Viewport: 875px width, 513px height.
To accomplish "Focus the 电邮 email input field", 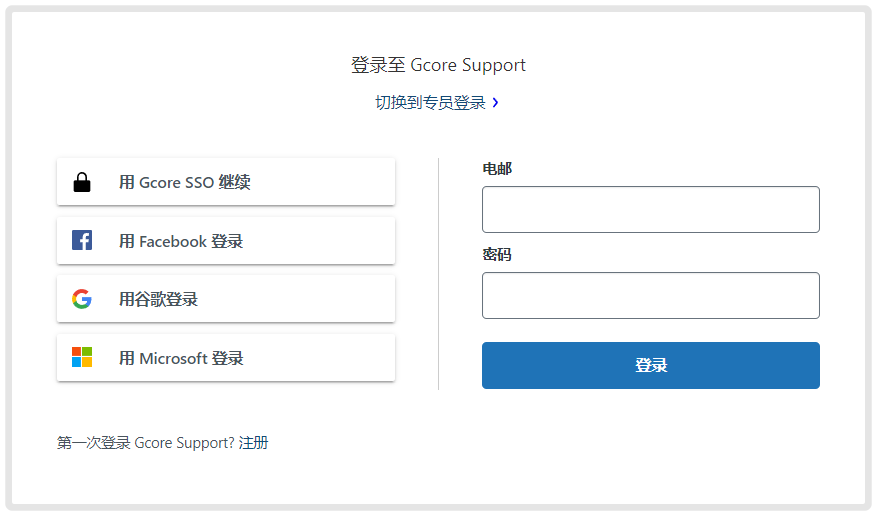I will tap(651, 209).
